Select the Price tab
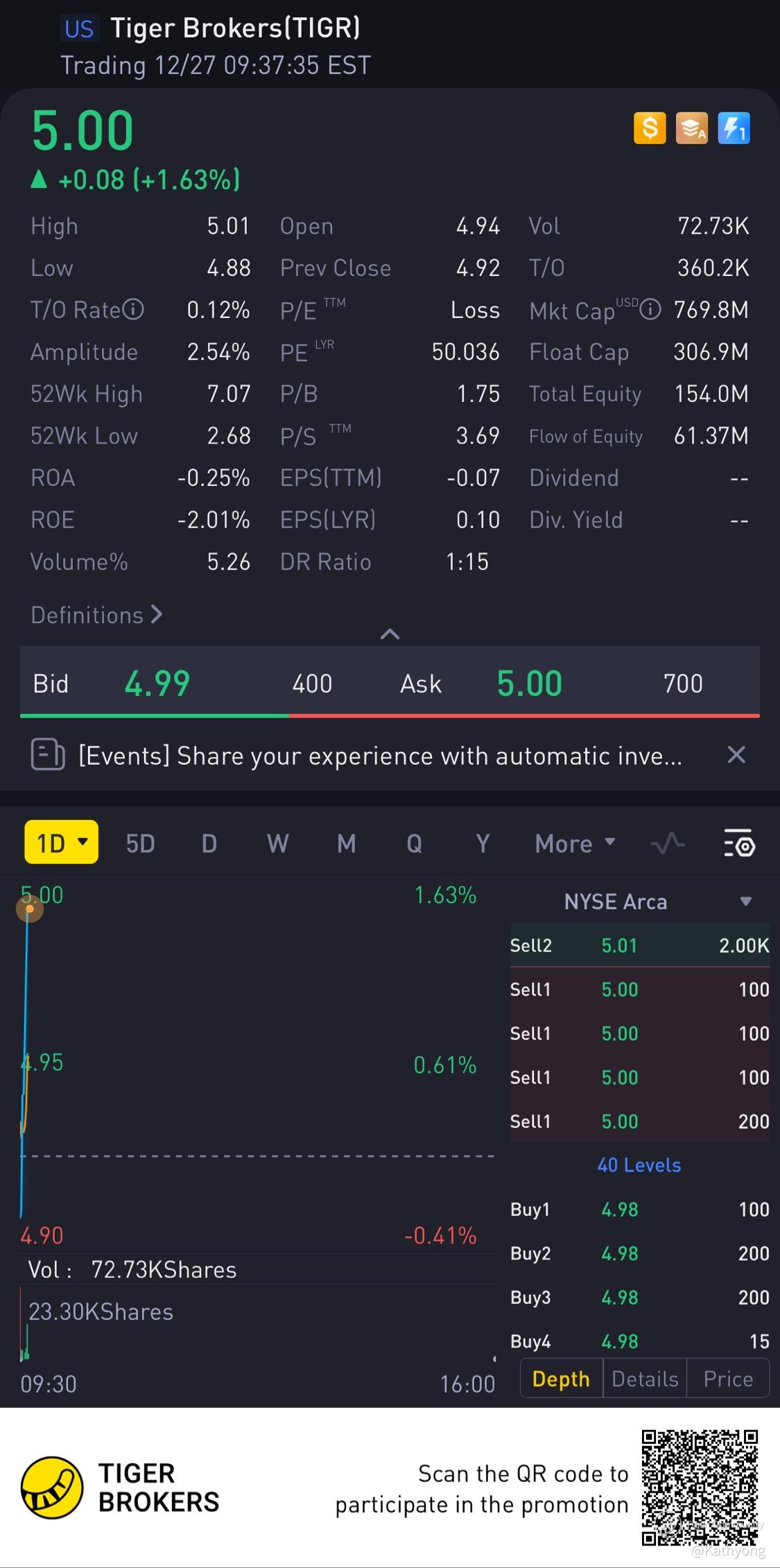Viewport: 780px width, 1568px height. point(728,1379)
